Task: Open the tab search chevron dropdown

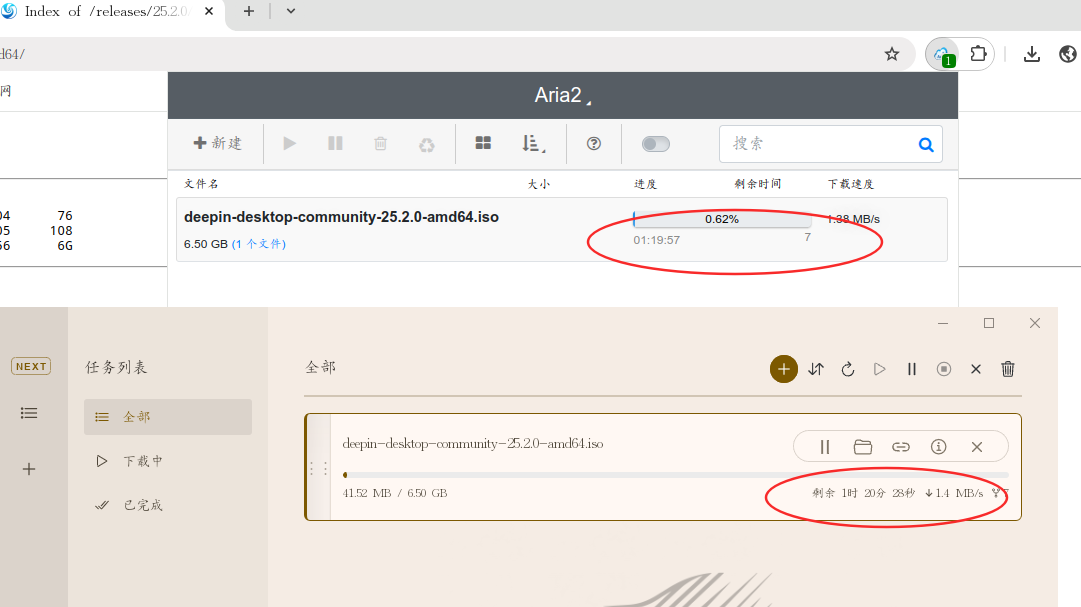Action: tap(291, 11)
